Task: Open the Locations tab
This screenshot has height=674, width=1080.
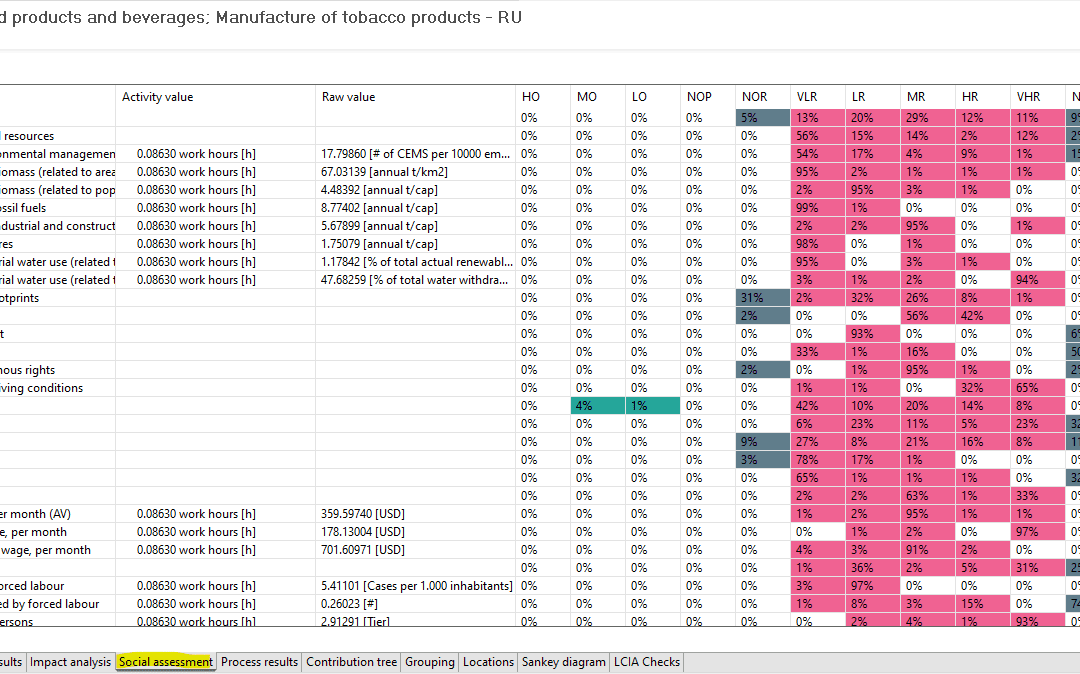Action: coord(488,662)
